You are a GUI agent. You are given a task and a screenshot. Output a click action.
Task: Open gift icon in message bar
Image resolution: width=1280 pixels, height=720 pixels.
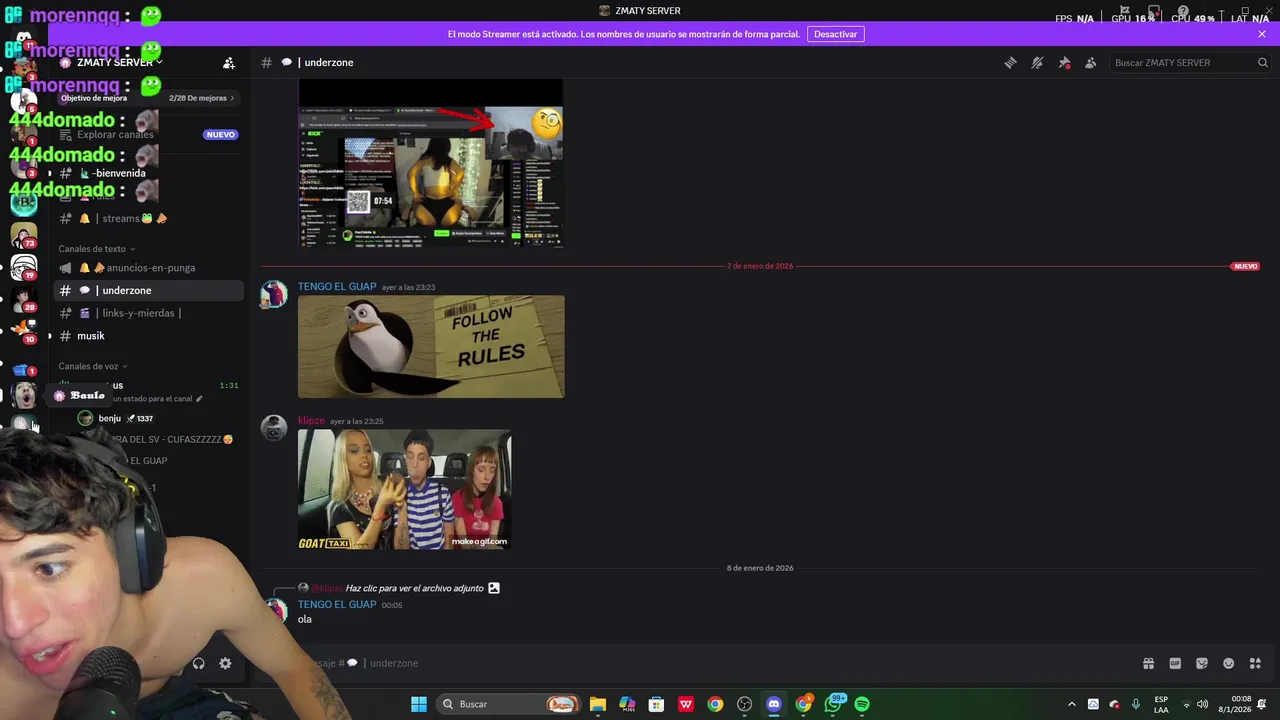tap(1148, 663)
